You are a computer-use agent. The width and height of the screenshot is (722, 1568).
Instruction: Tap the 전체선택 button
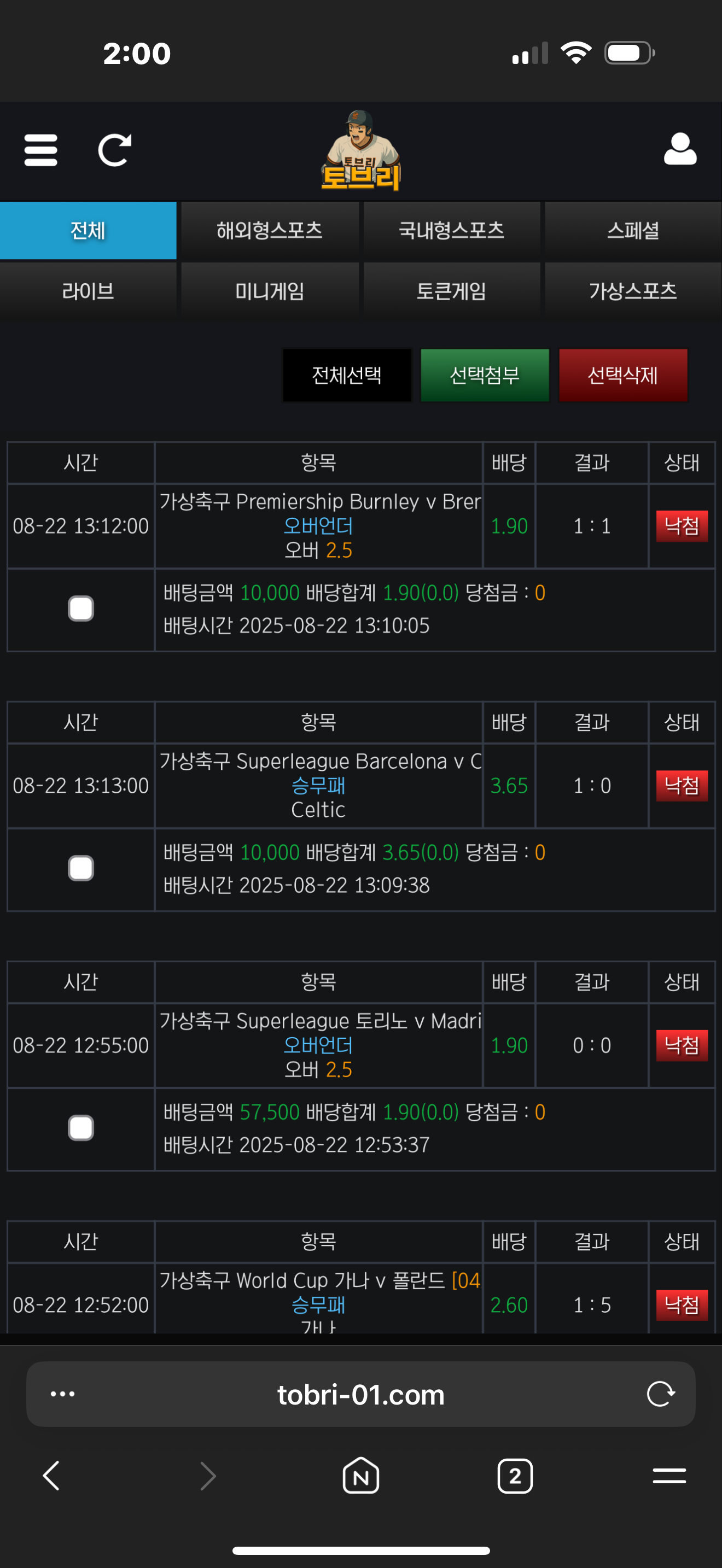point(347,375)
